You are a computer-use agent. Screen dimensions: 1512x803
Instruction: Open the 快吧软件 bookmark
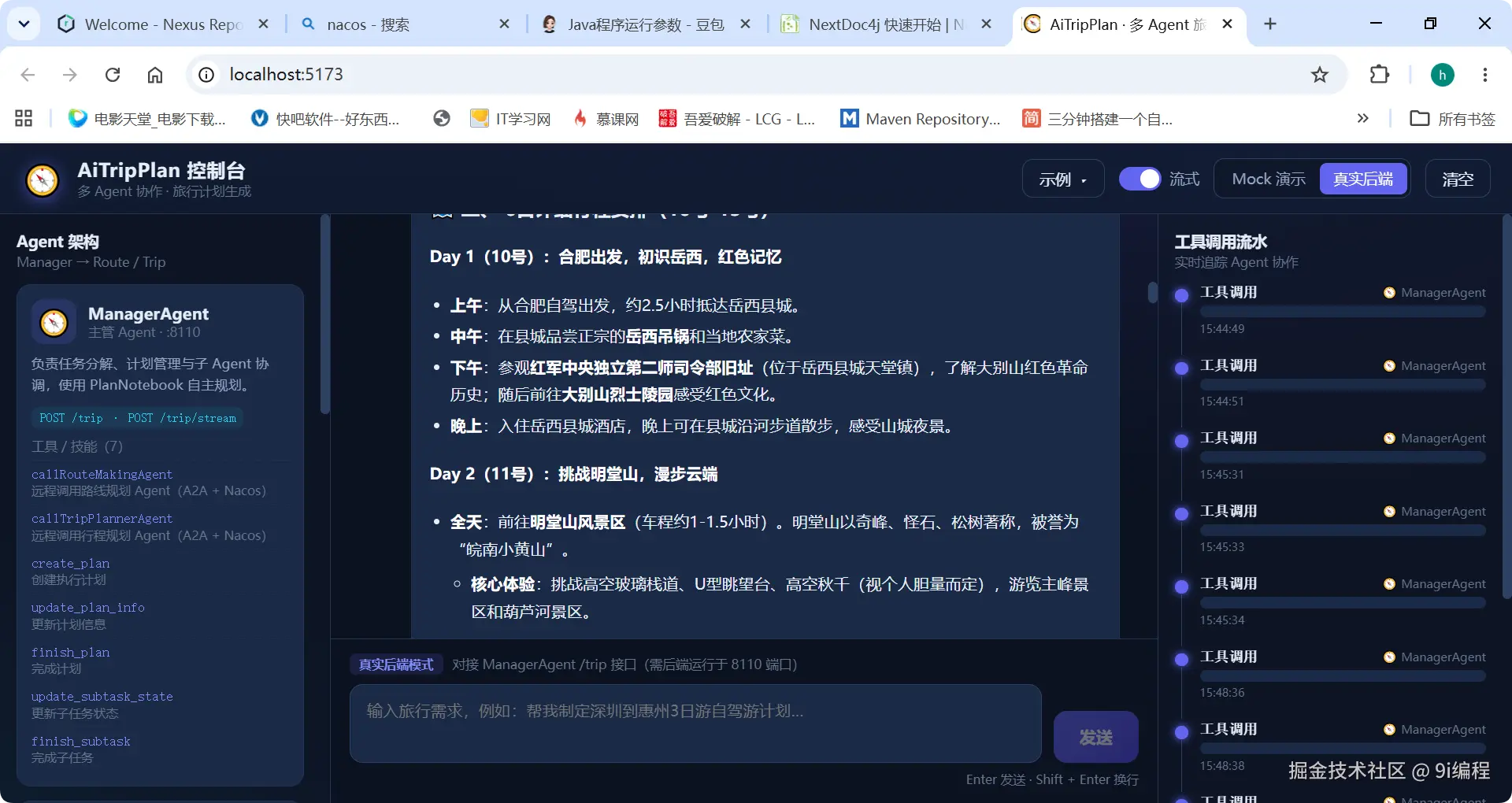325,119
